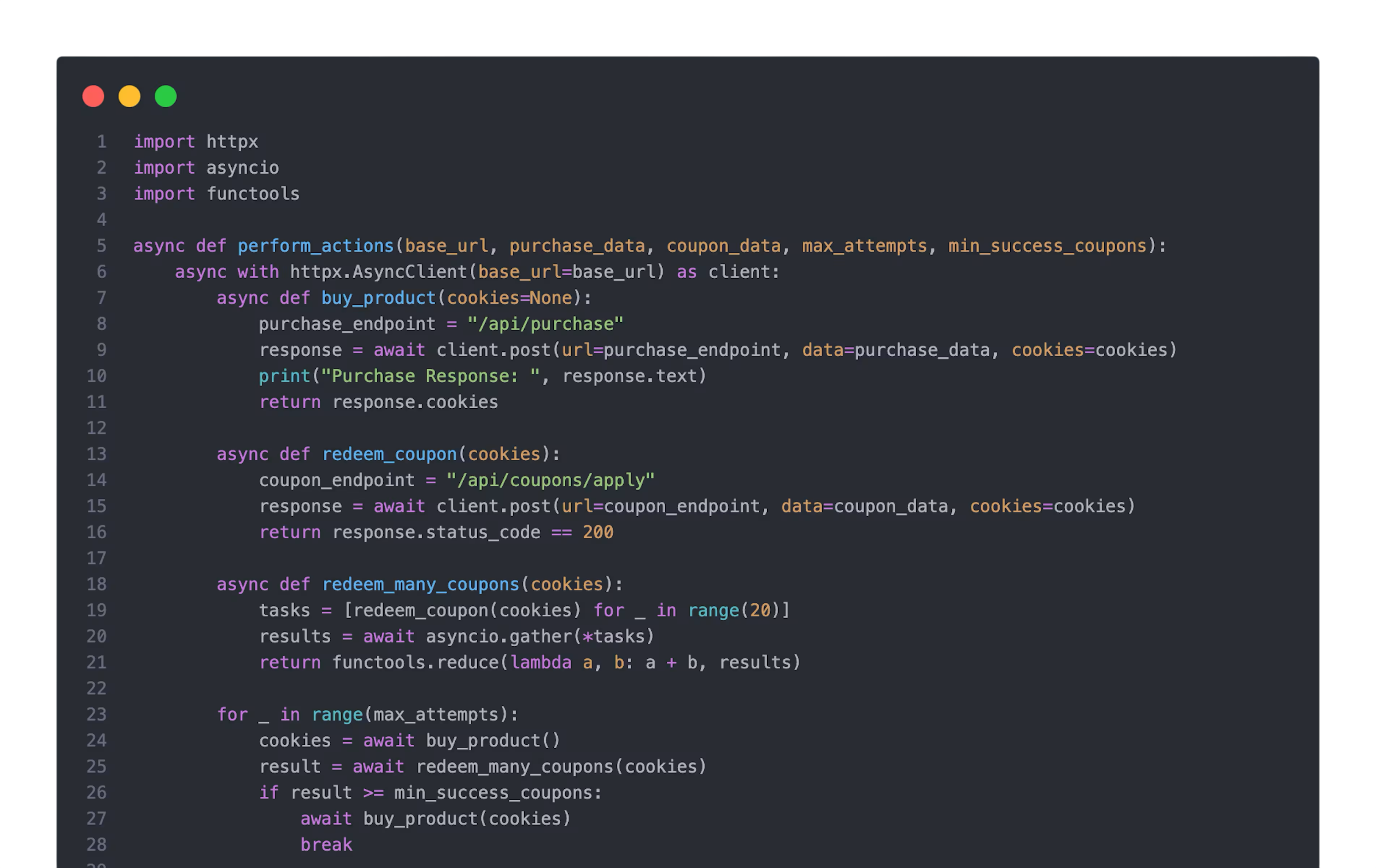Click line number 23 in gutter
1376x868 pixels.
point(96,714)
